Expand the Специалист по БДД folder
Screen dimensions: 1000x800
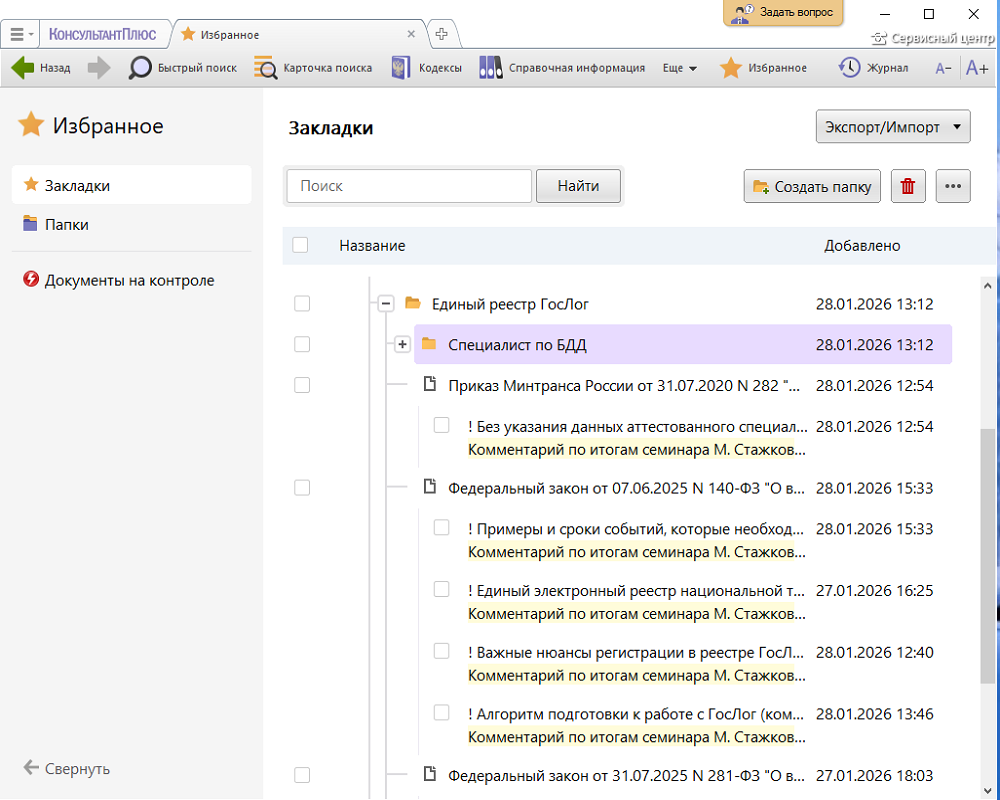coord(402,344)
